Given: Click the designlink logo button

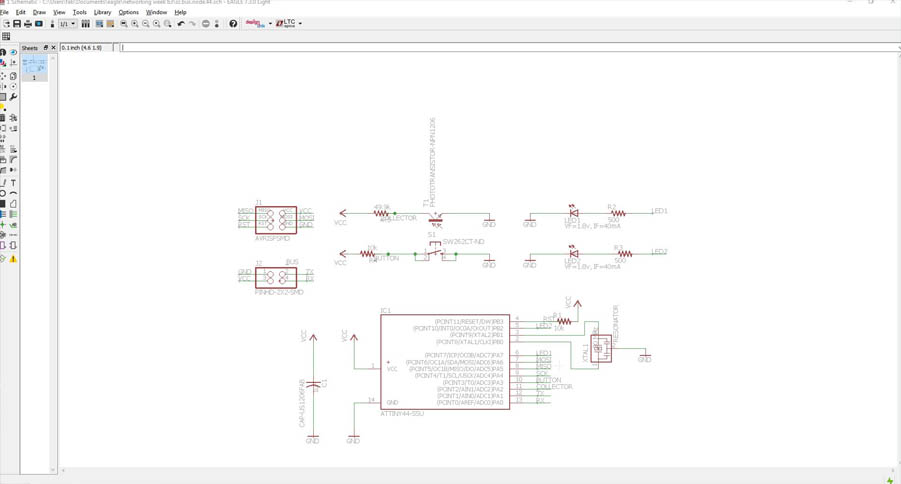Looking at the screenshot, I should pos(255,24).
